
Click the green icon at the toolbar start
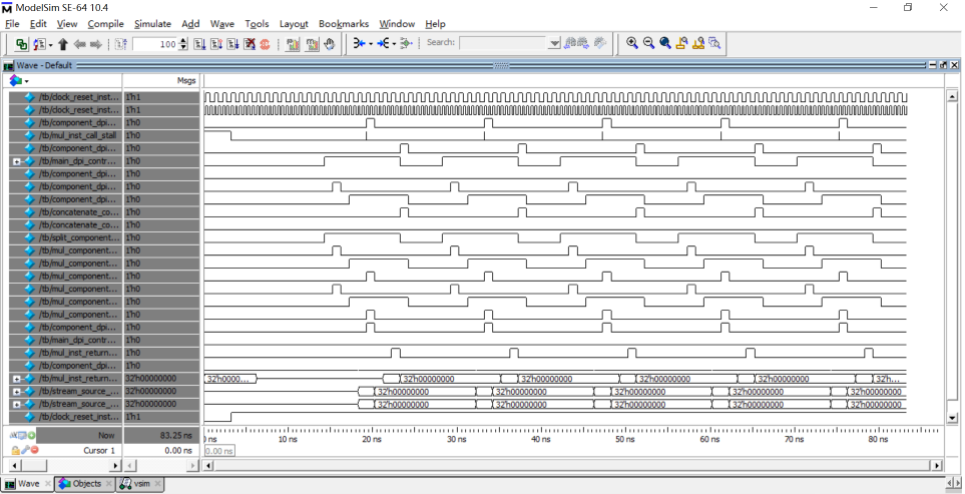click(22, 44)
